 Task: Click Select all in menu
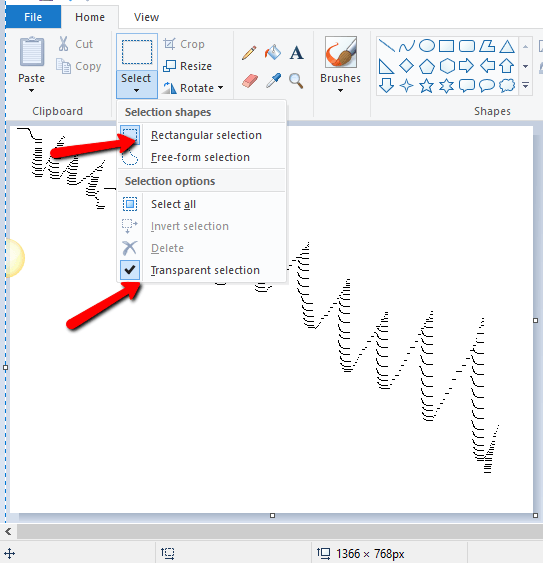pos(201,204)
